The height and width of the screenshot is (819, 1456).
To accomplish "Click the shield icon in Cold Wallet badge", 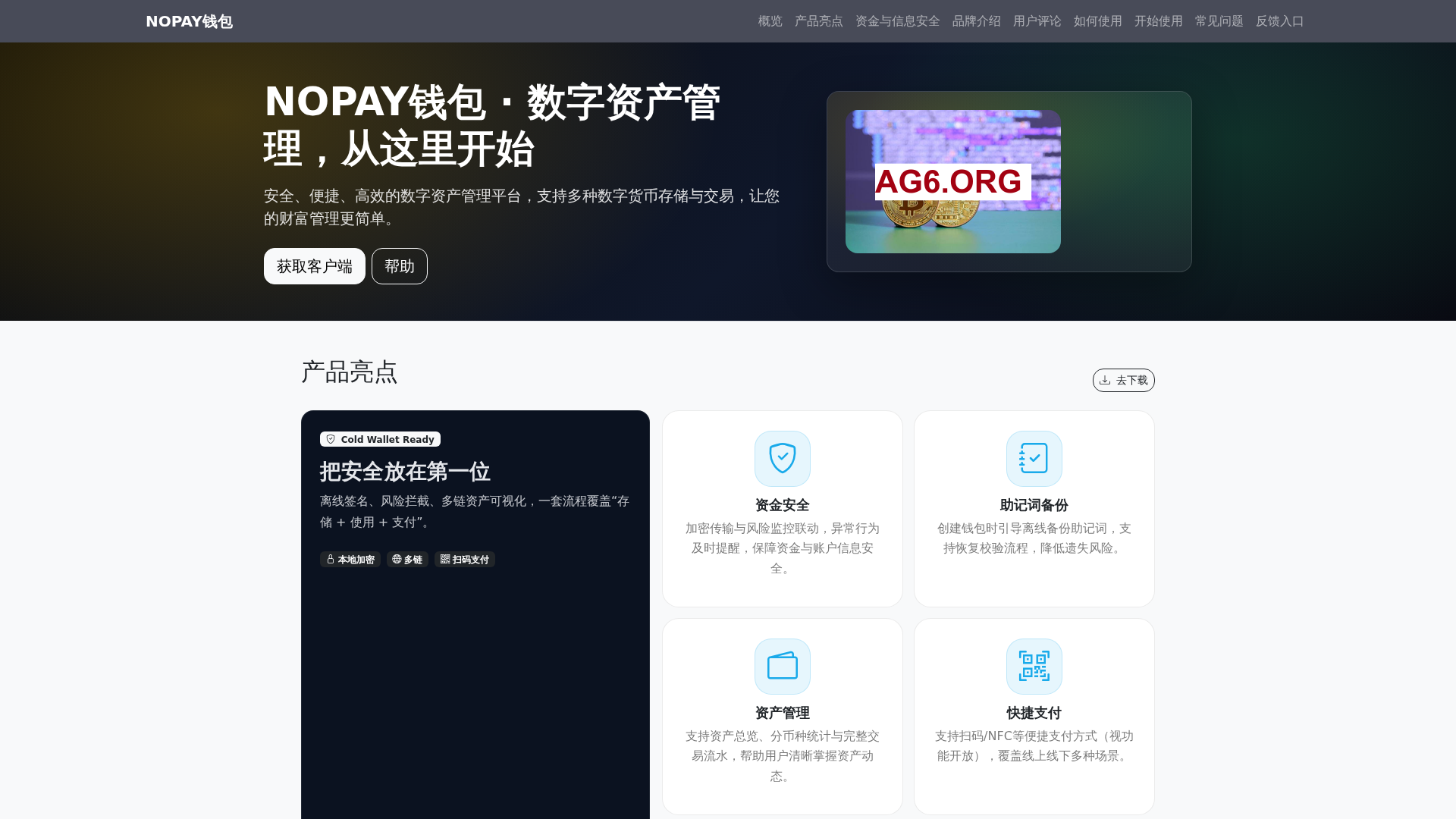I will coord(331,439).
